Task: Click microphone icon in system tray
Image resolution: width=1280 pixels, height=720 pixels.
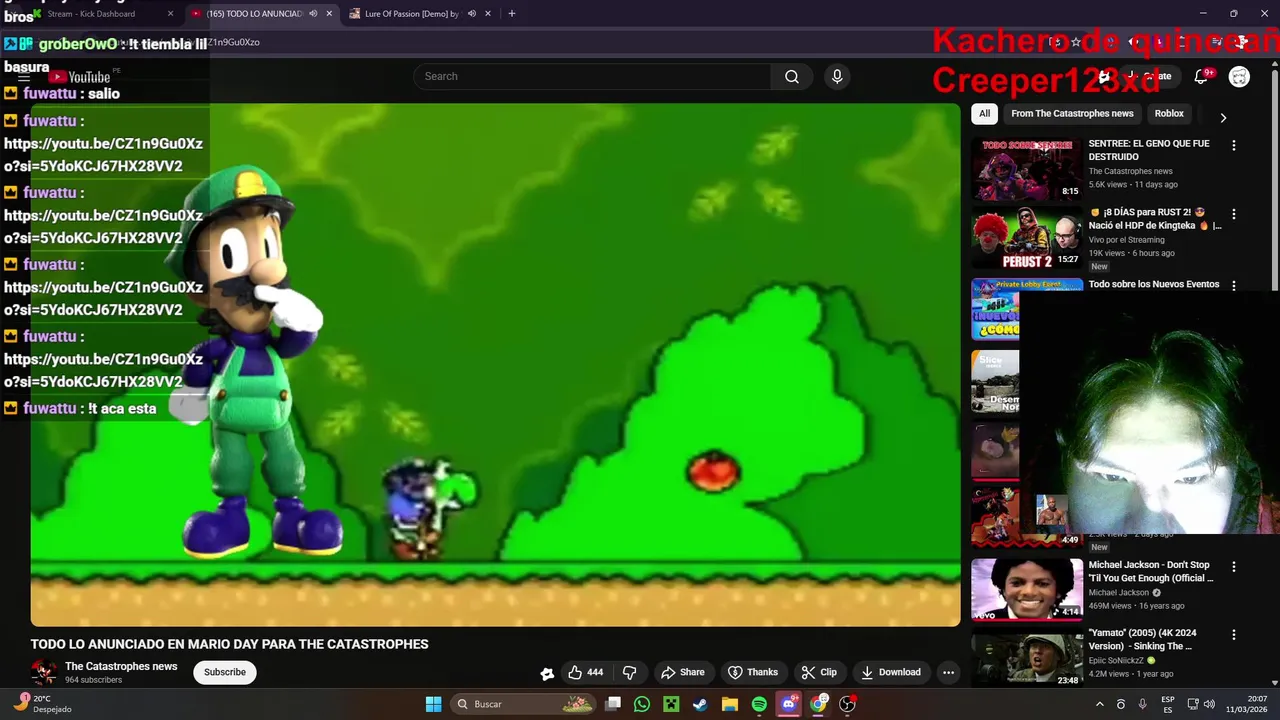Action: 1142,704
